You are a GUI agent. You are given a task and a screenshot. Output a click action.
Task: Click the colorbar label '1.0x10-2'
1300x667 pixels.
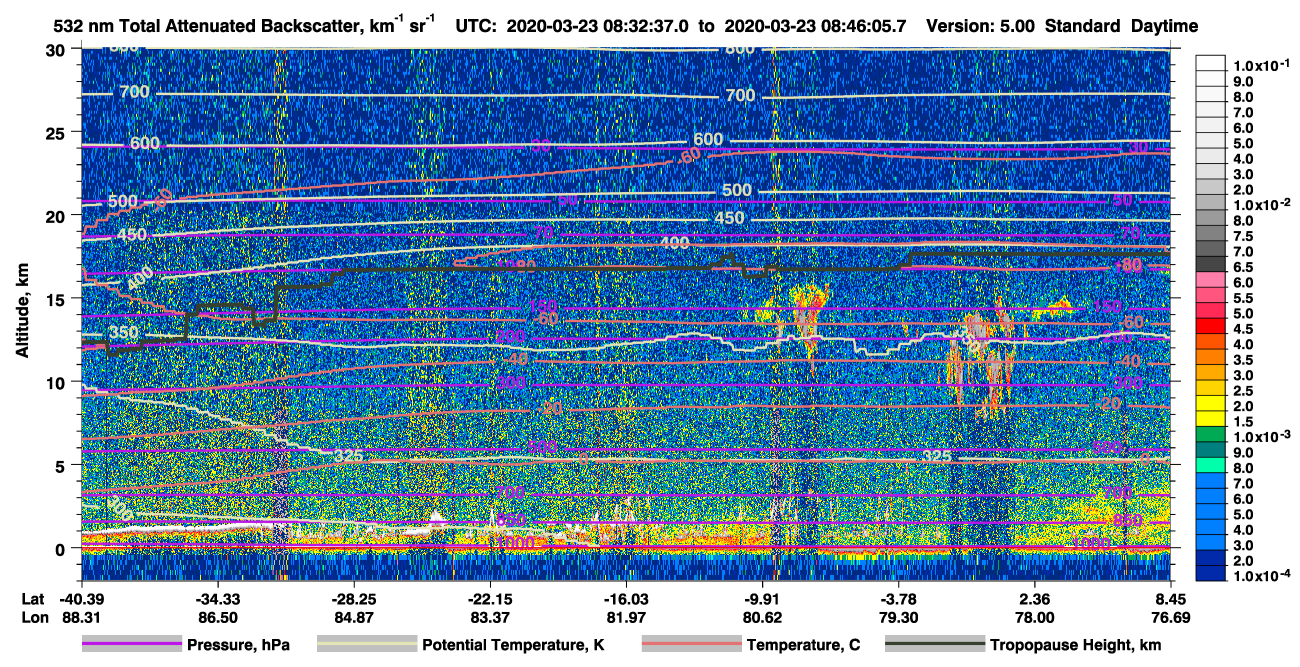click(1263, 204)
